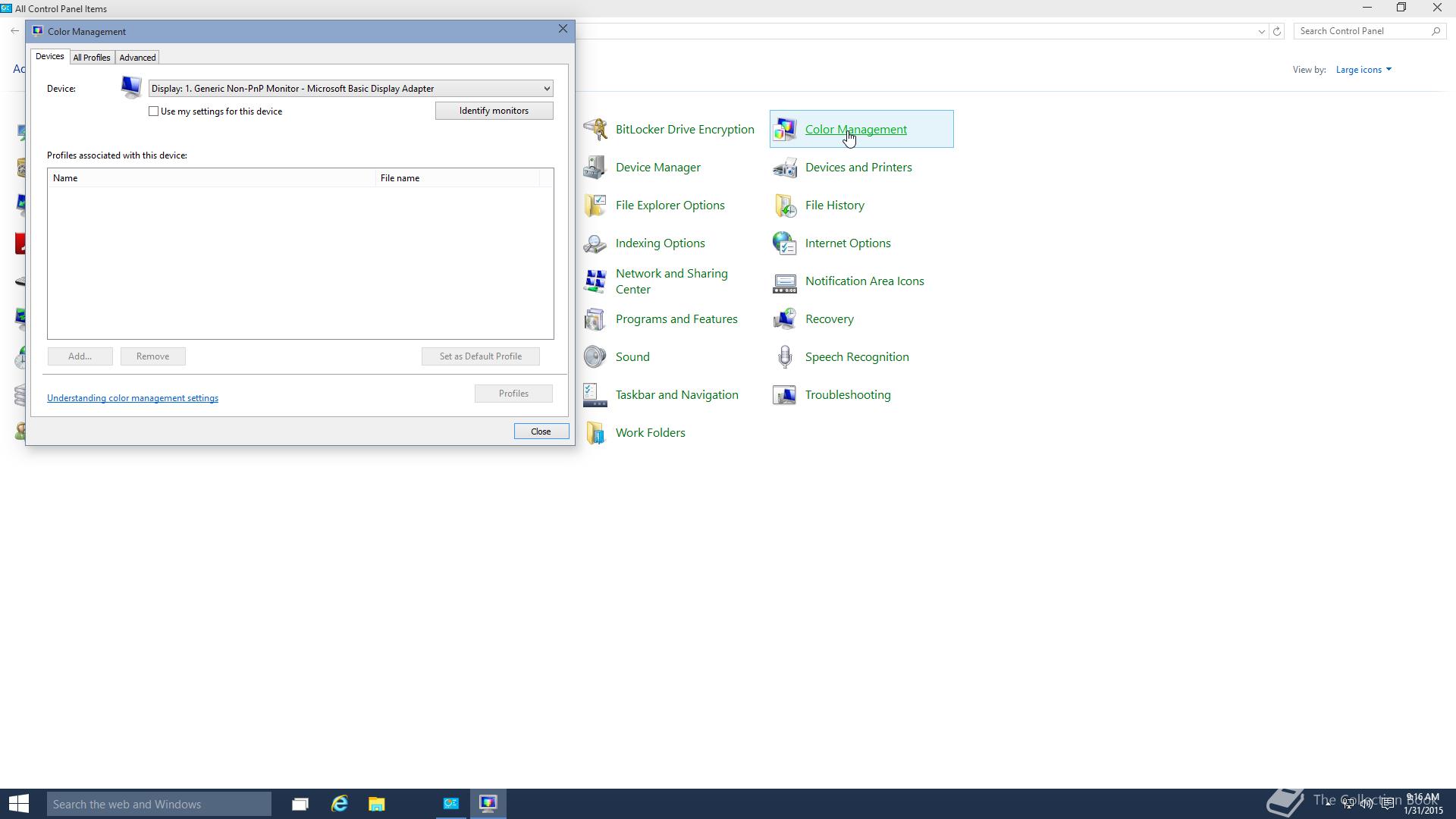Open the Network and Sharing Center icon

(x=595, y=281)
